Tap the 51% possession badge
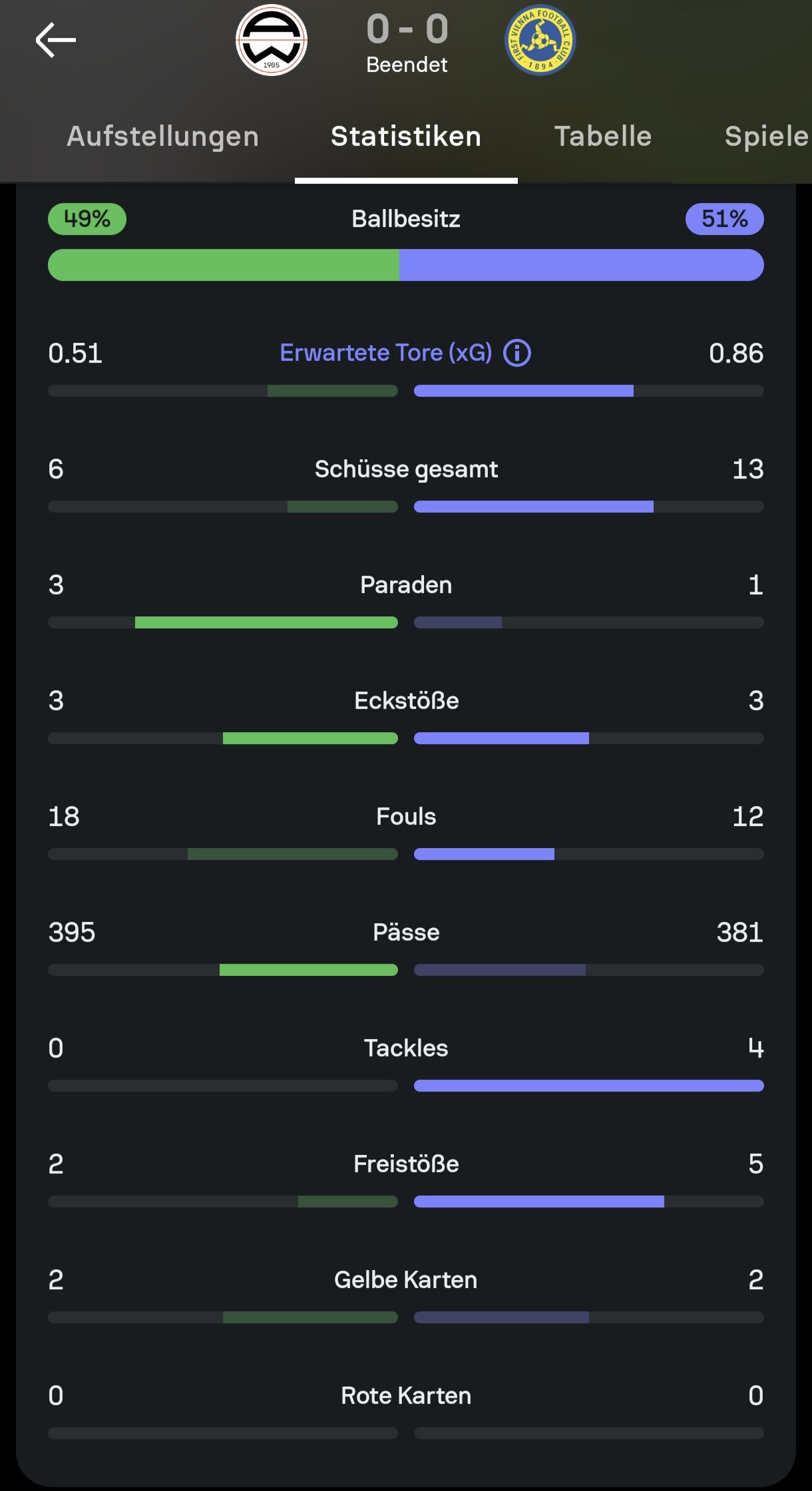Image resolution: width=812 pixels, height=1491 pixels. (x=724, y=219)
